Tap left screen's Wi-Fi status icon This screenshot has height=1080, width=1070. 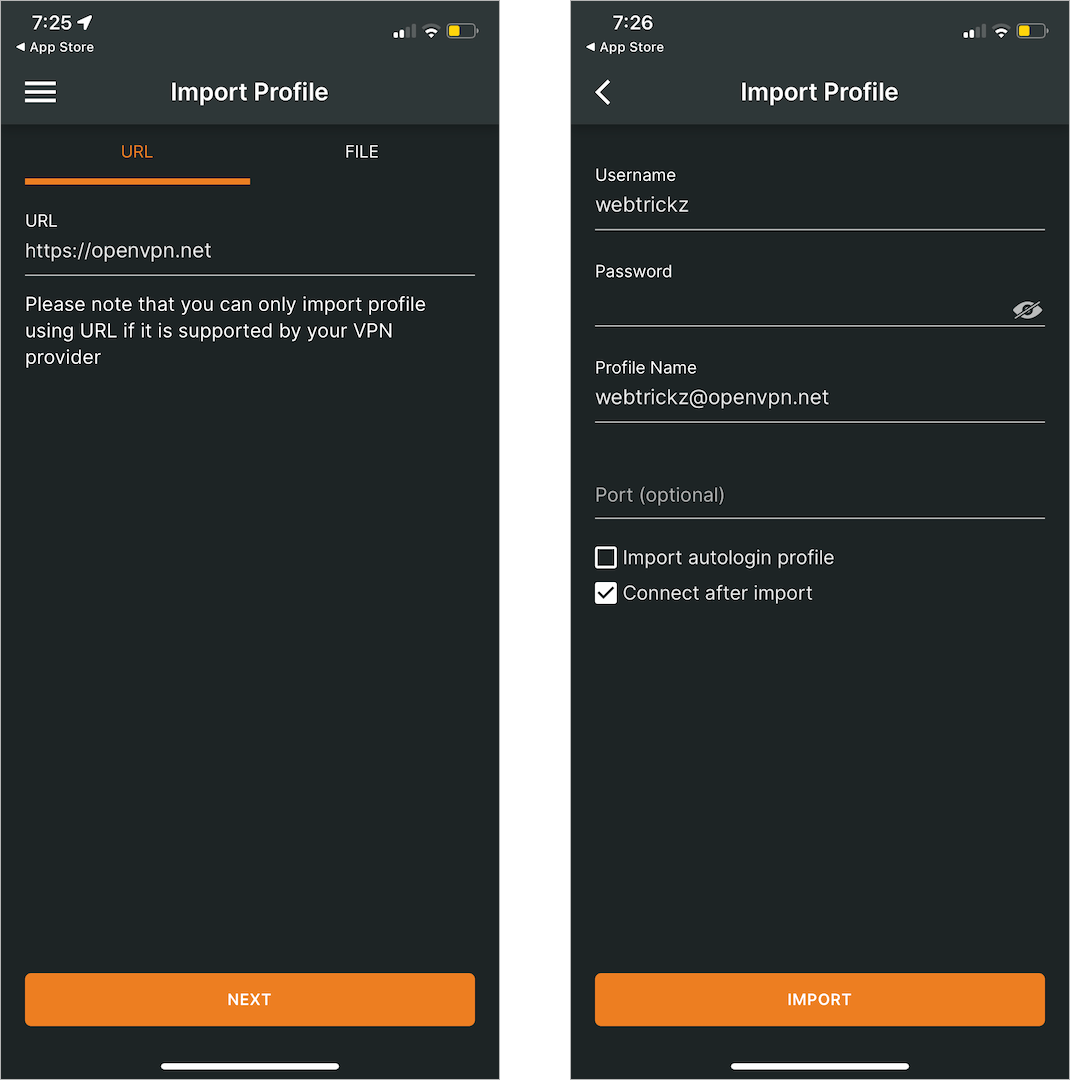click(431, 31)
